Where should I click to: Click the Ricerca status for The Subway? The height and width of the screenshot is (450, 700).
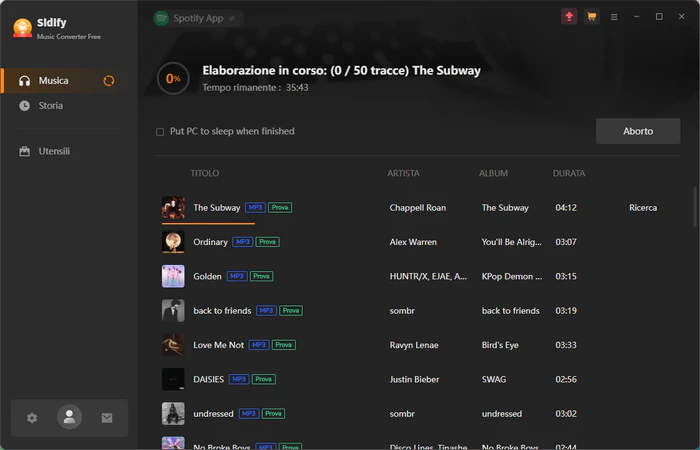pyautogui.click(x=643, y=208)
